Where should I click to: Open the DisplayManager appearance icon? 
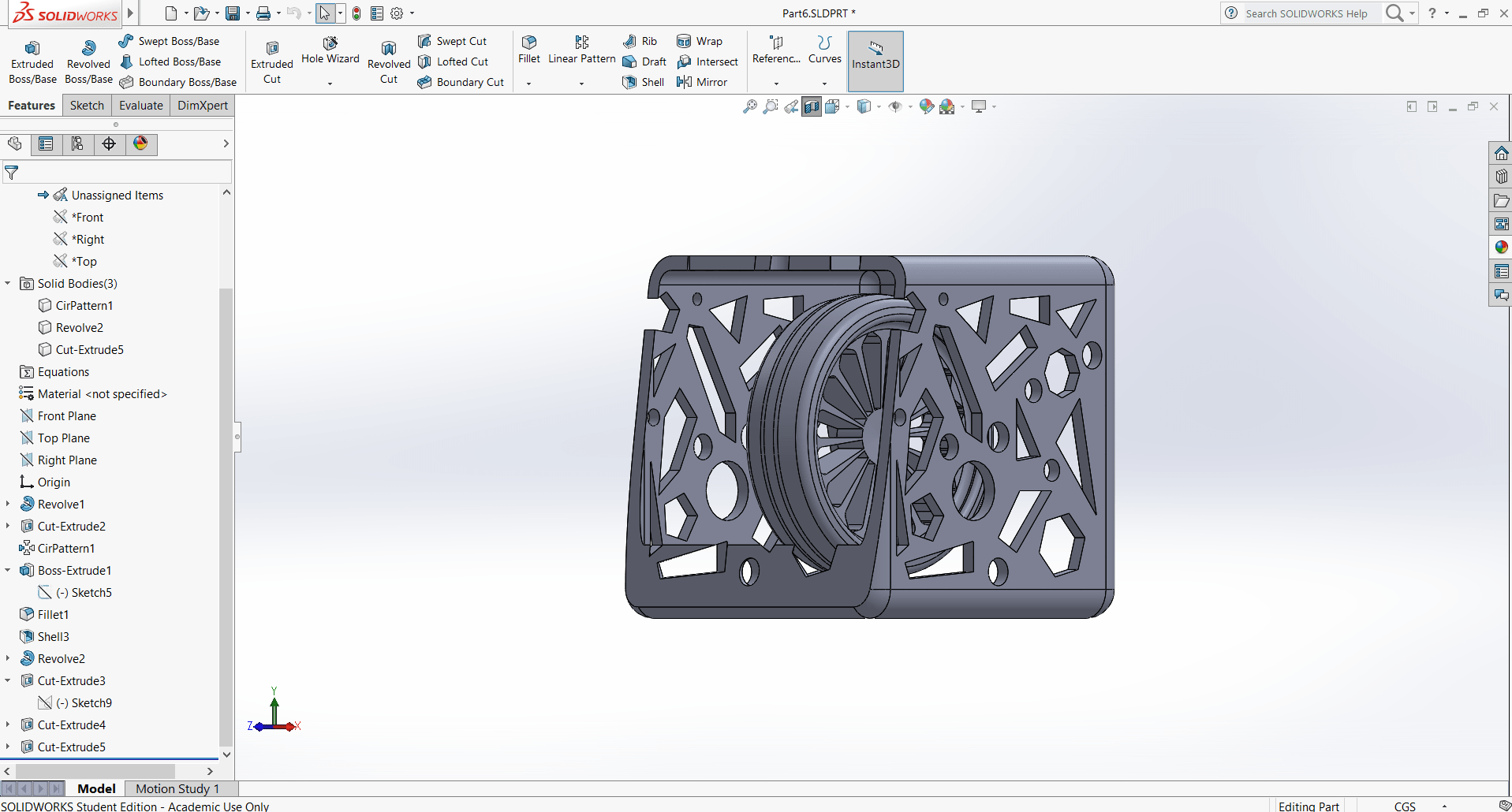pos(140,143)
